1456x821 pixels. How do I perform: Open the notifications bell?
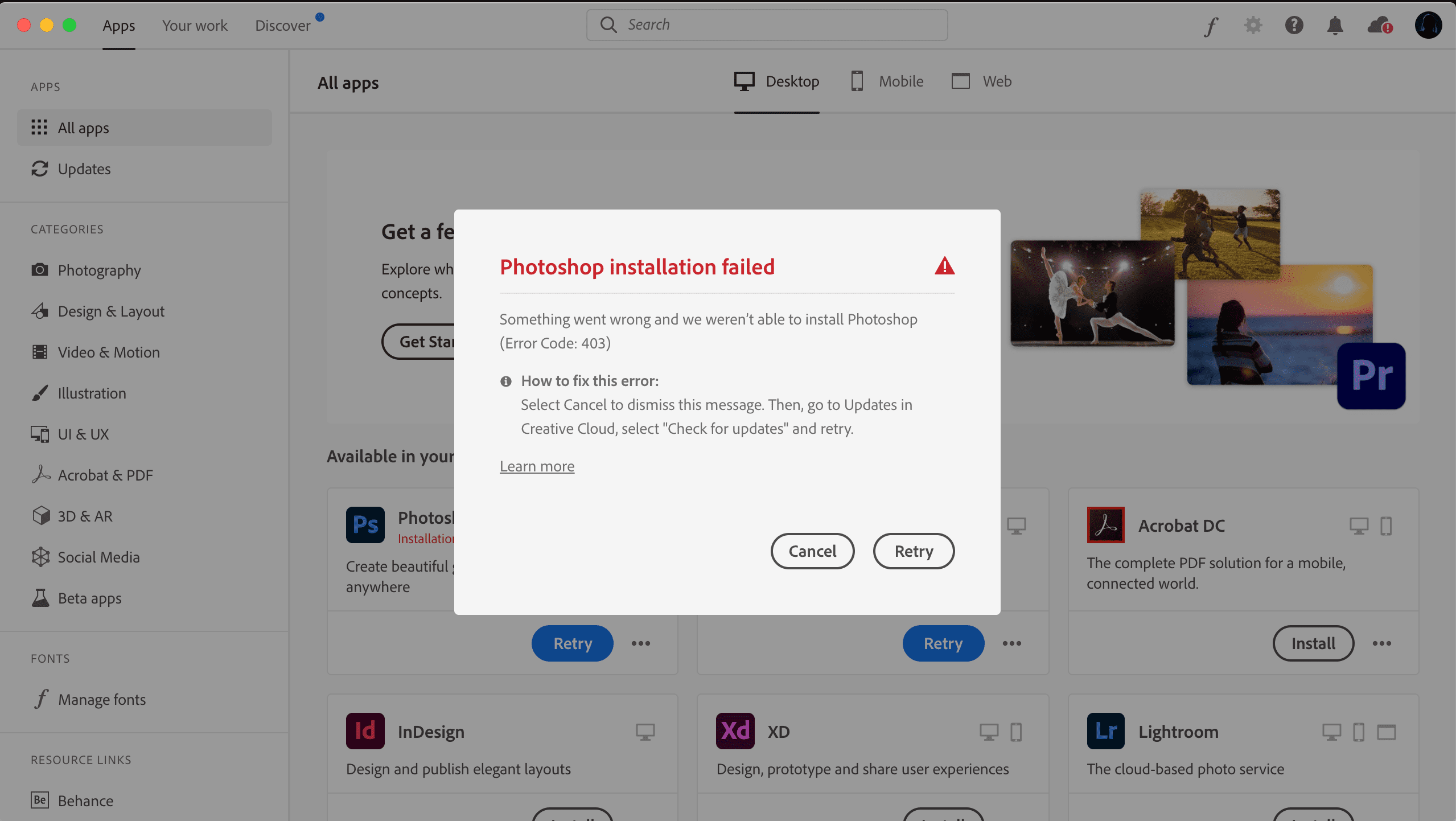coord(1335,25)
